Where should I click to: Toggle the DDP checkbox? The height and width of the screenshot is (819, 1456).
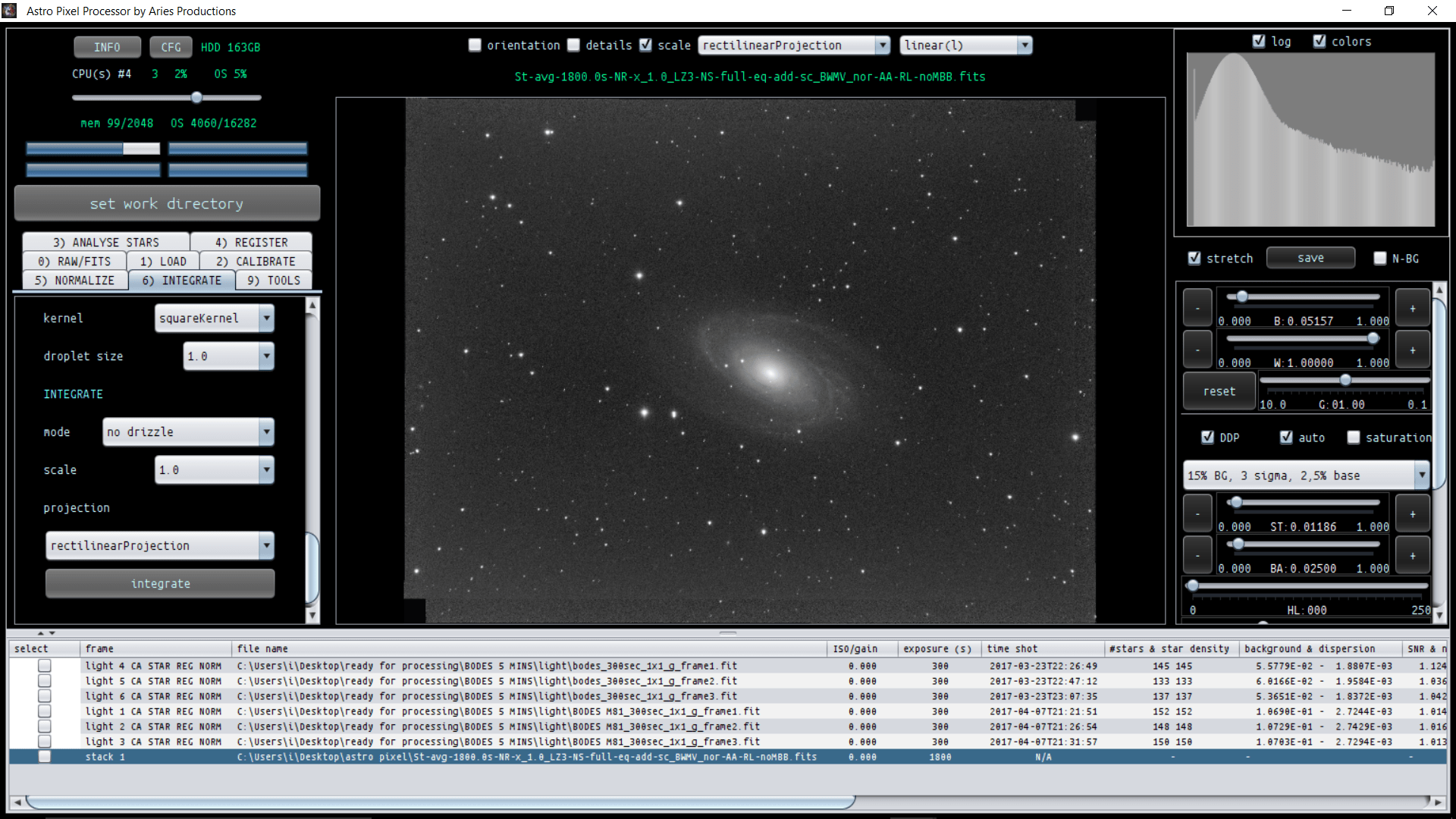1208,438
